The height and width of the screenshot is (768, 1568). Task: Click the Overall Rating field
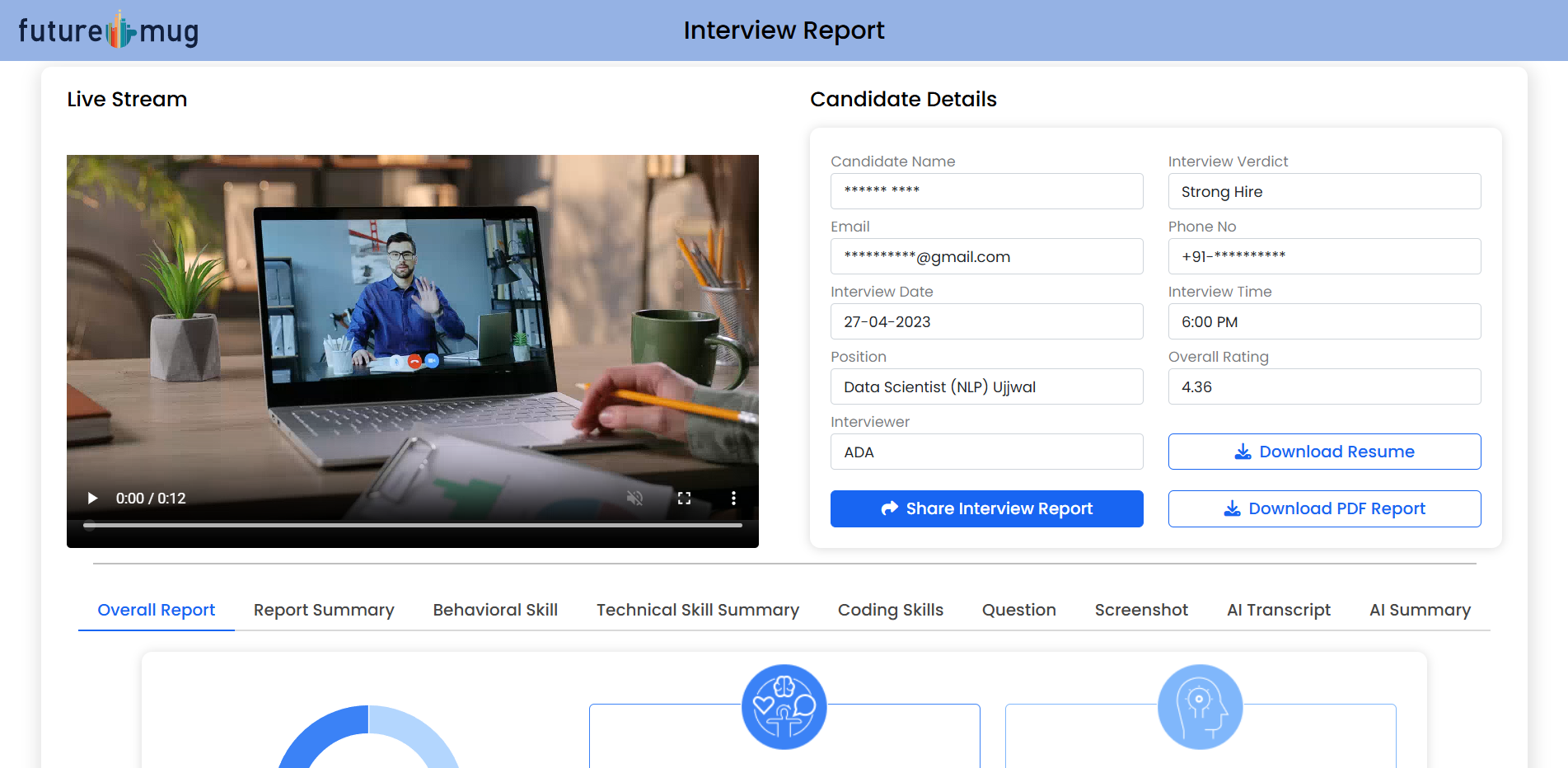(x=1324, y=386)
